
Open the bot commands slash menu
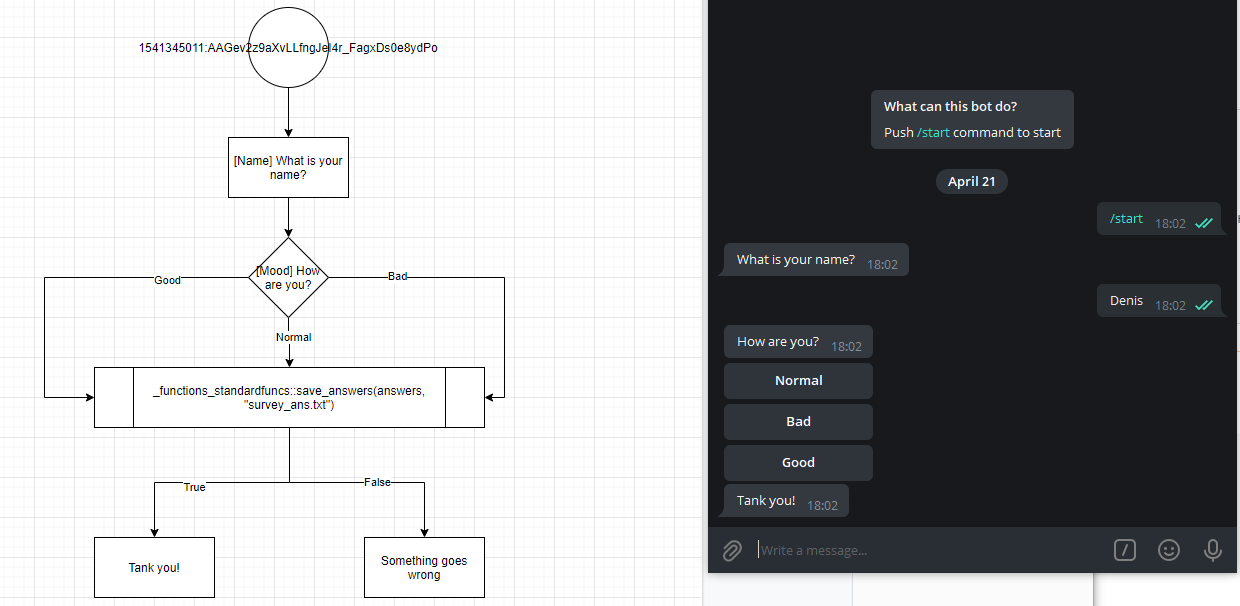[x=1124, y=550]
